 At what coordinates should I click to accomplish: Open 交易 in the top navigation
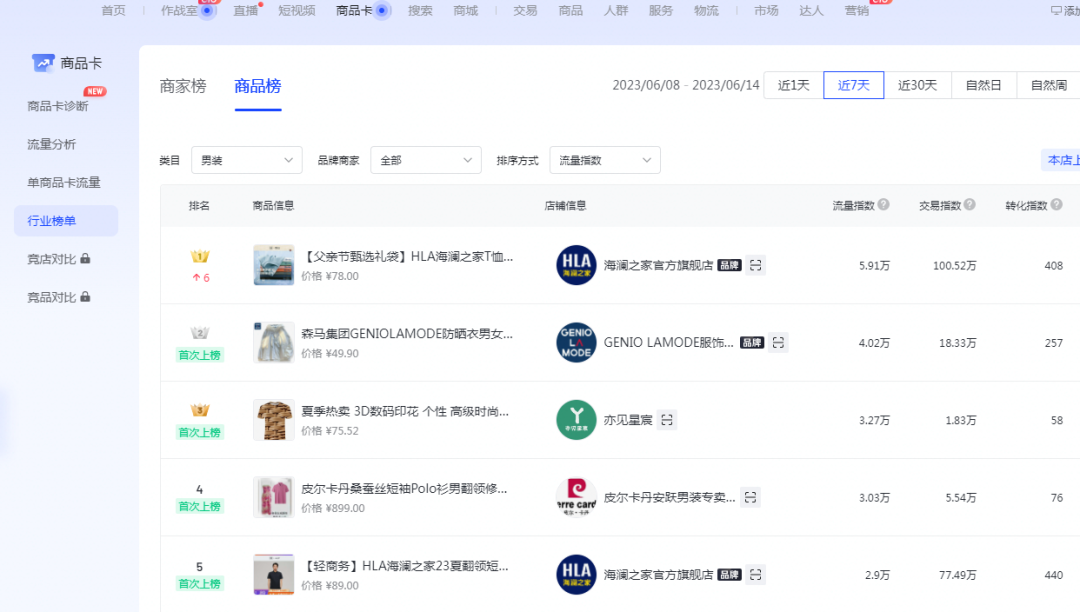coord(525,10)
